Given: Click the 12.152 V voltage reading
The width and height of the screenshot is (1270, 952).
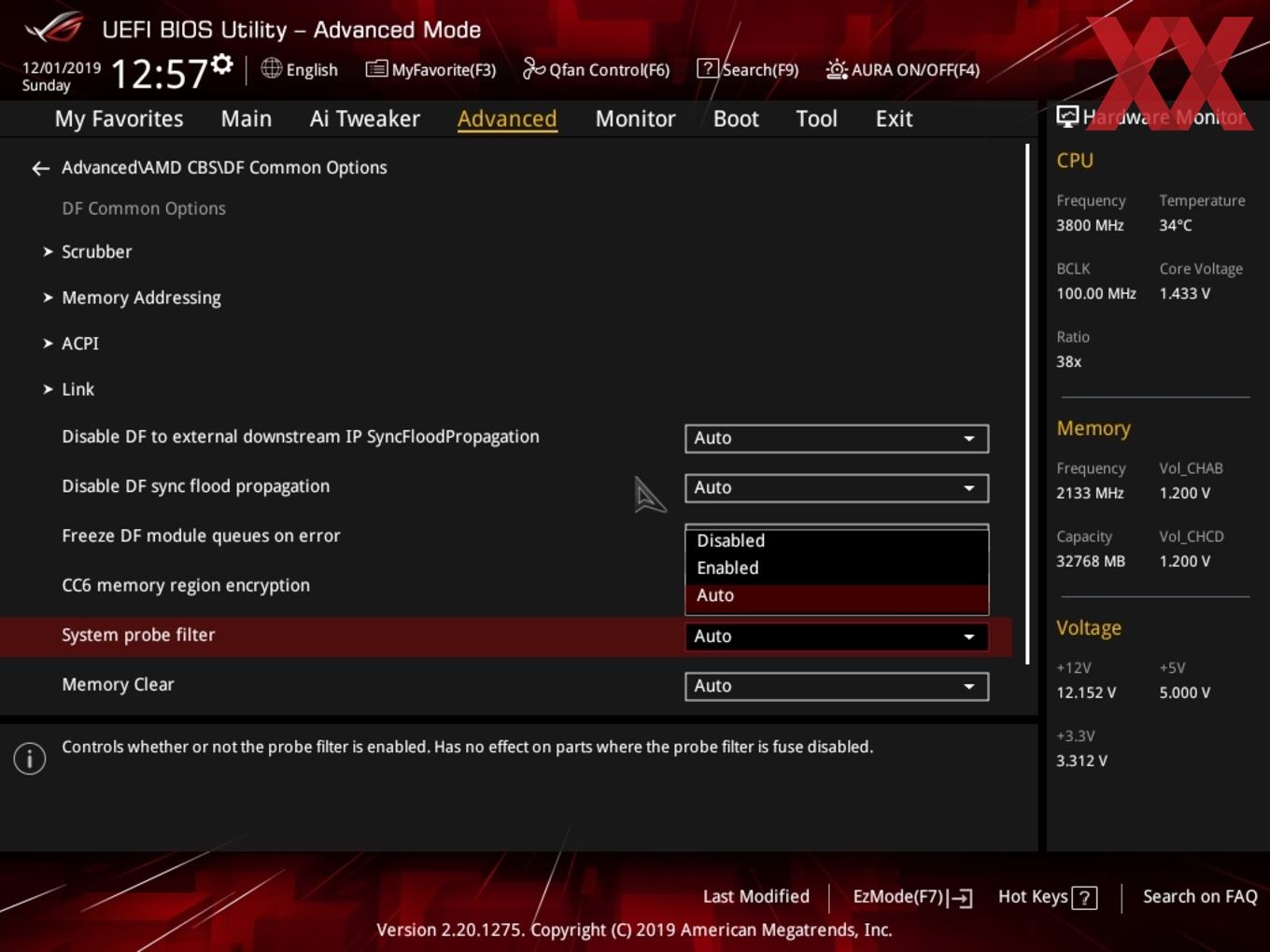Looking at the screenshot, I should coord(1086,693).
